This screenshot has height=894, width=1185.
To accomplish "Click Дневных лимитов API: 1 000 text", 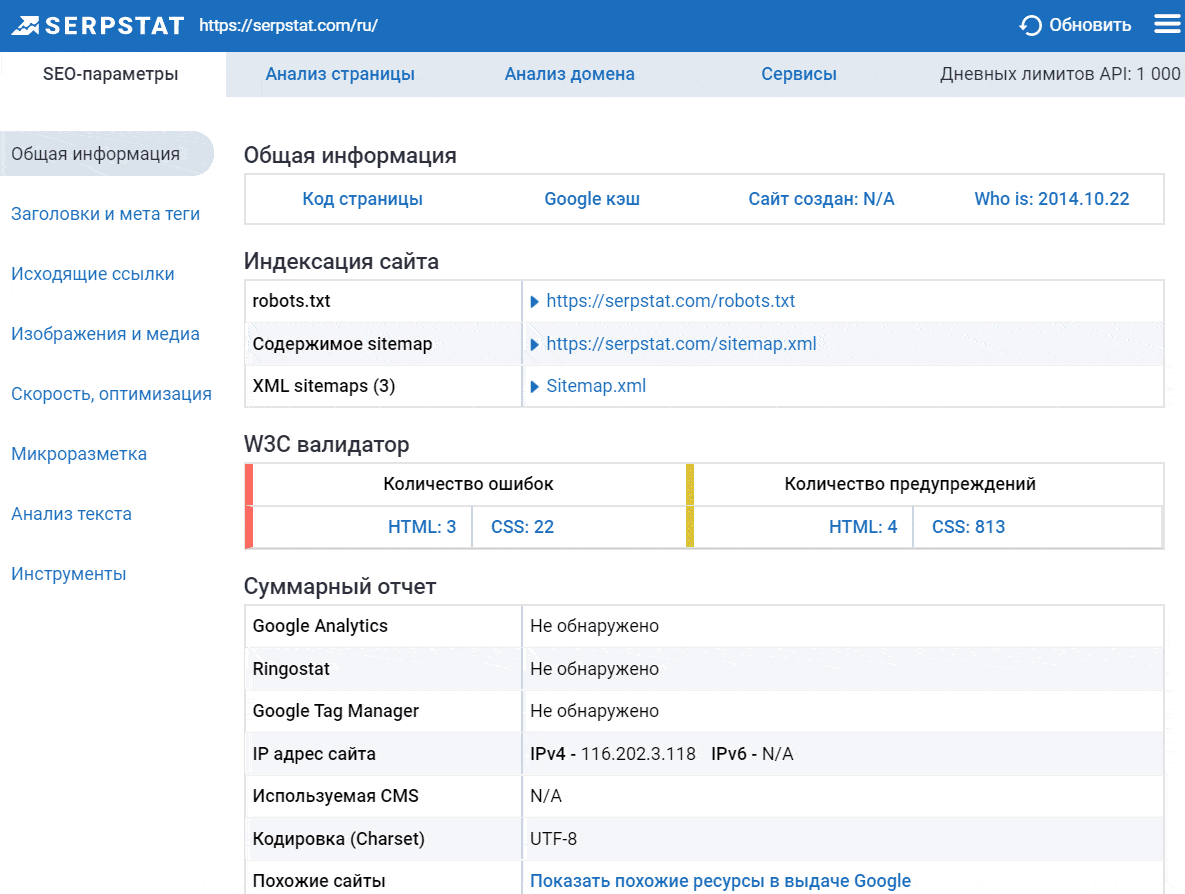I will 1060,74.
